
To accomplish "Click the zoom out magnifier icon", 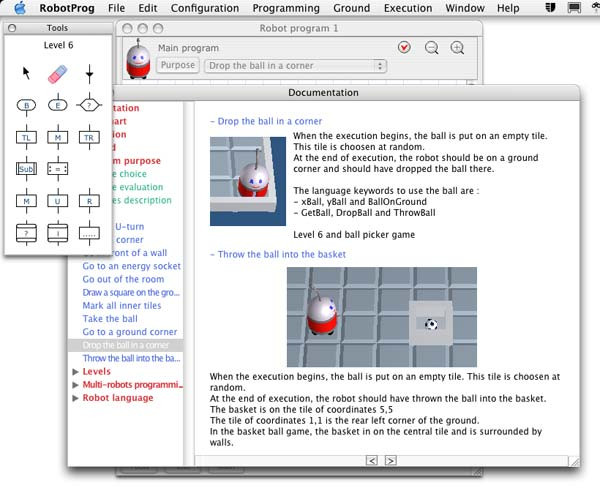I will [432, 48].
